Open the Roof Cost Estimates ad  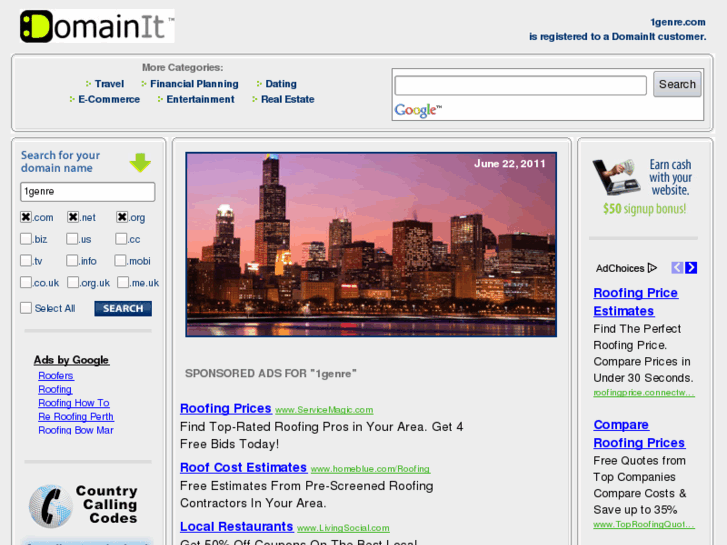click(243, 467)
